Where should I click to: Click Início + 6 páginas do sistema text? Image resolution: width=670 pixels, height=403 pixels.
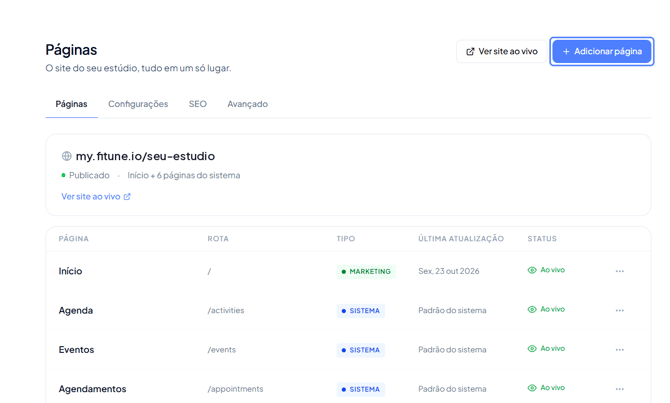(x=184, y=175)
